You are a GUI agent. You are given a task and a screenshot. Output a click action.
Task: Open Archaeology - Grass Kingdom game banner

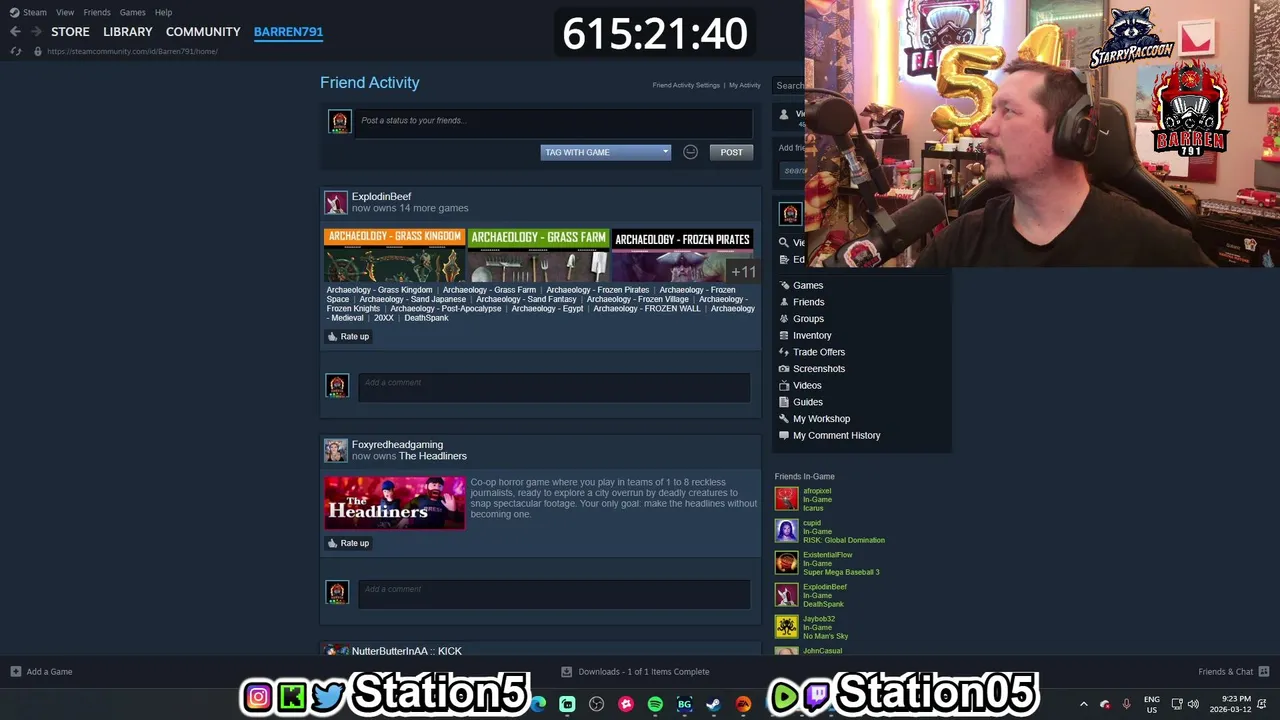394,255
